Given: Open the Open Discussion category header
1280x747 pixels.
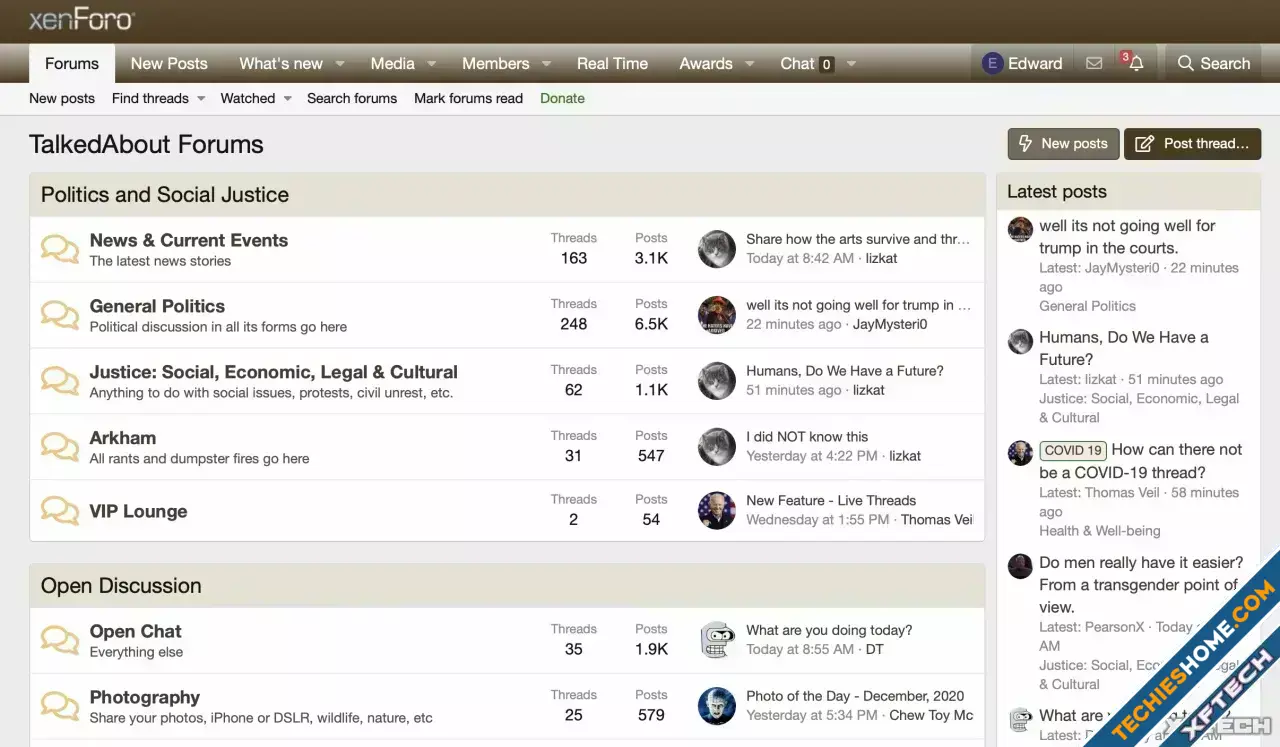Looking at the screenshot, I should (121, 586).
